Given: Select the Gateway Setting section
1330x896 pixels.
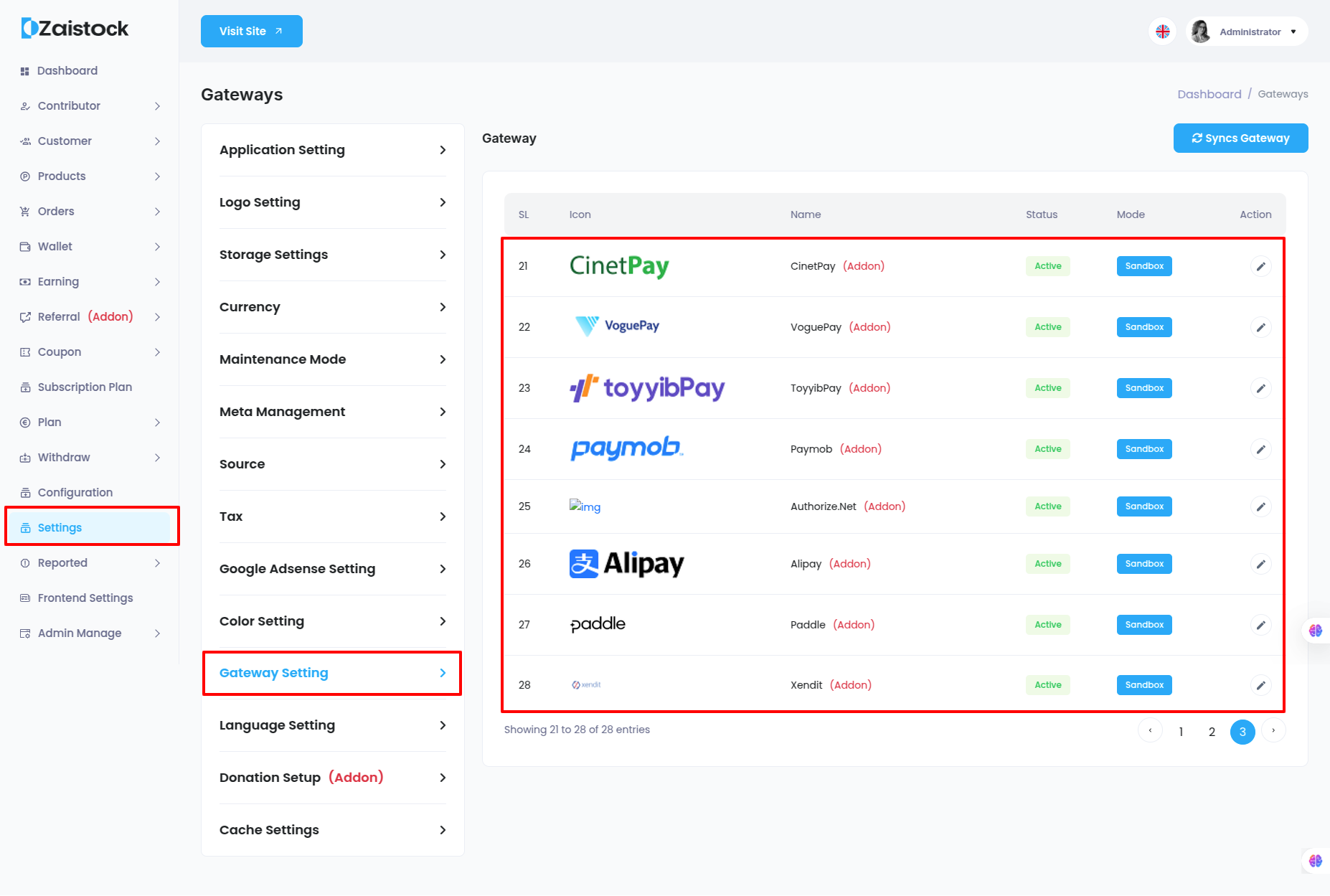Looking at the screenshot, I should 333,673.
